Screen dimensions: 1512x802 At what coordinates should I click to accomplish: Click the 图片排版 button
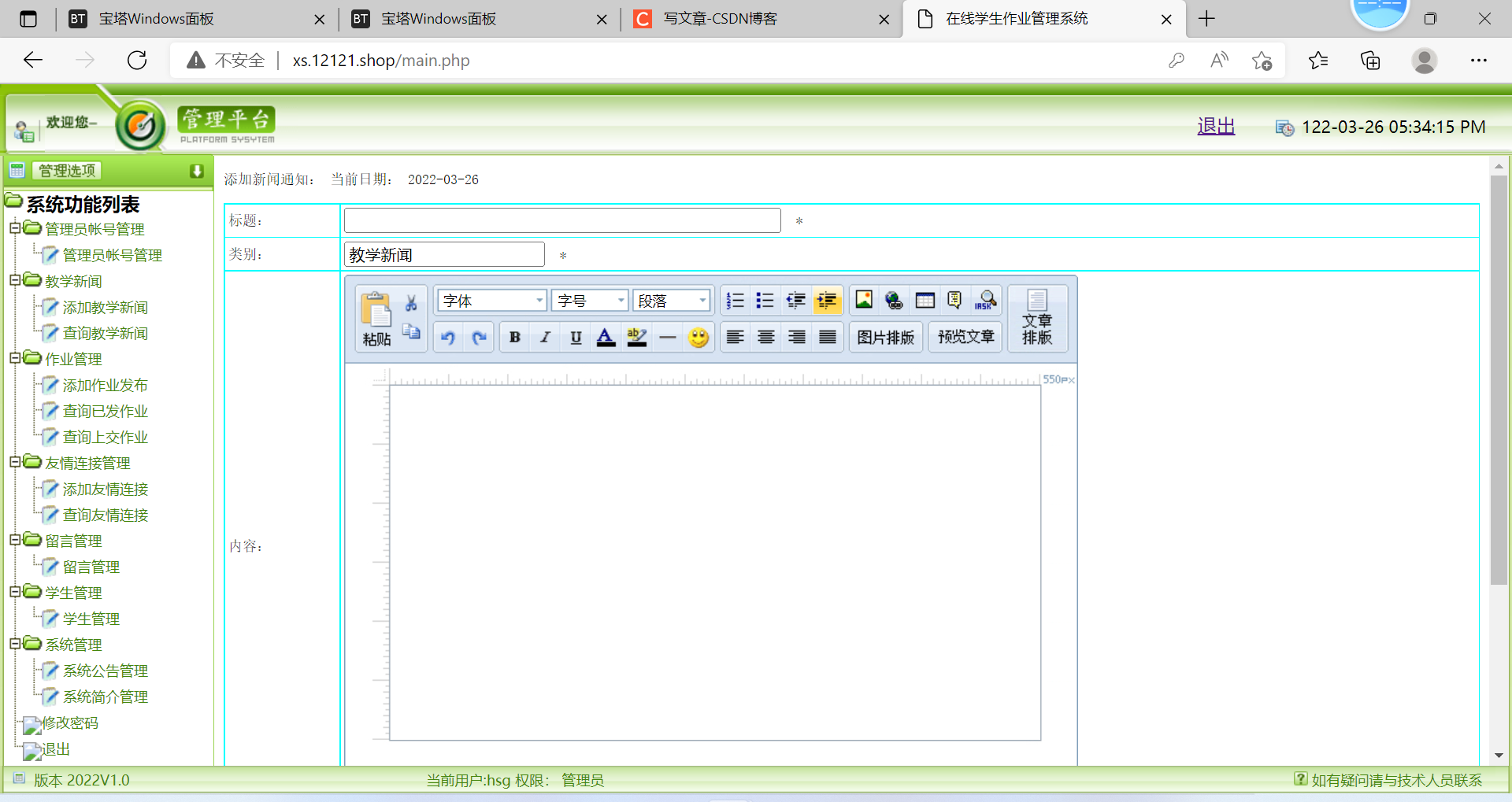[886, 338]
